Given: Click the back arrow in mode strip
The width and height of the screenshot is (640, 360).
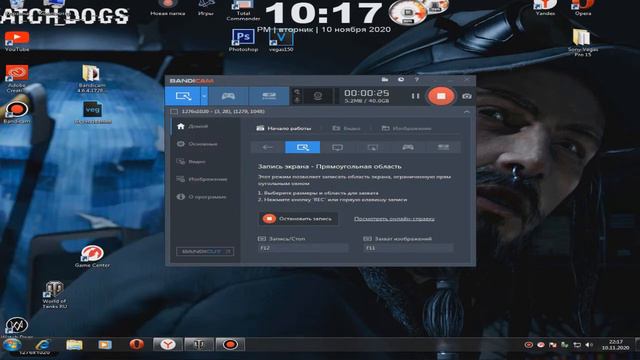Looking at the screenshot, I should click(267, 147).
